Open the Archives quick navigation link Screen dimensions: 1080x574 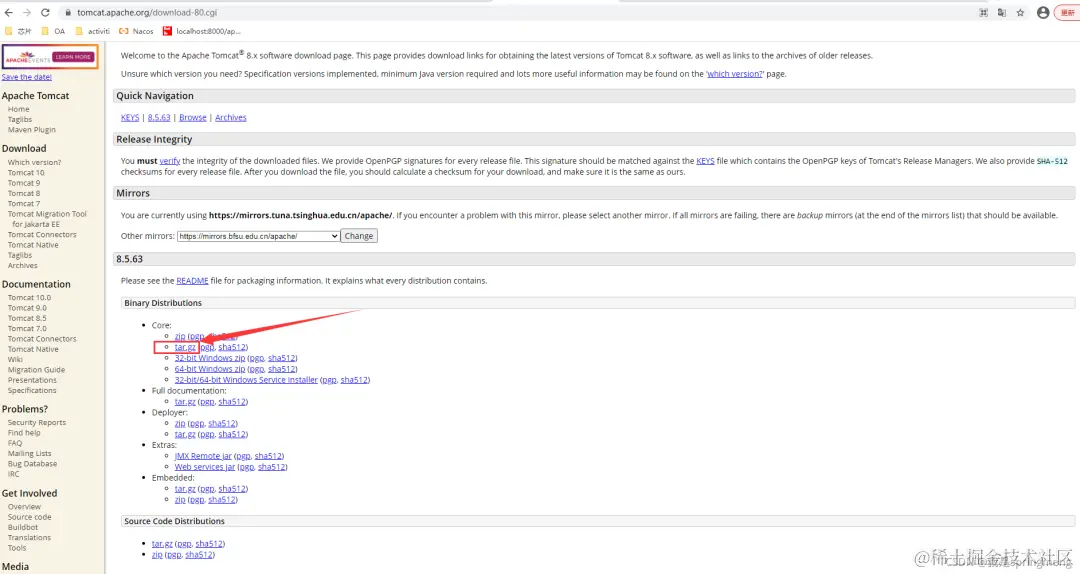point(231,118)
